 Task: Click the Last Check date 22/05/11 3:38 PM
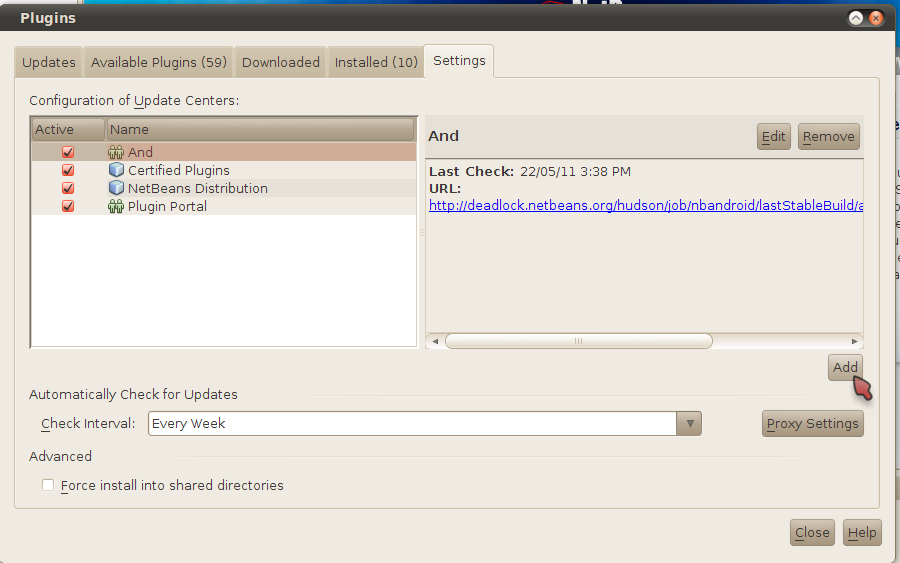pyautogui.click(x=575, y=172)
